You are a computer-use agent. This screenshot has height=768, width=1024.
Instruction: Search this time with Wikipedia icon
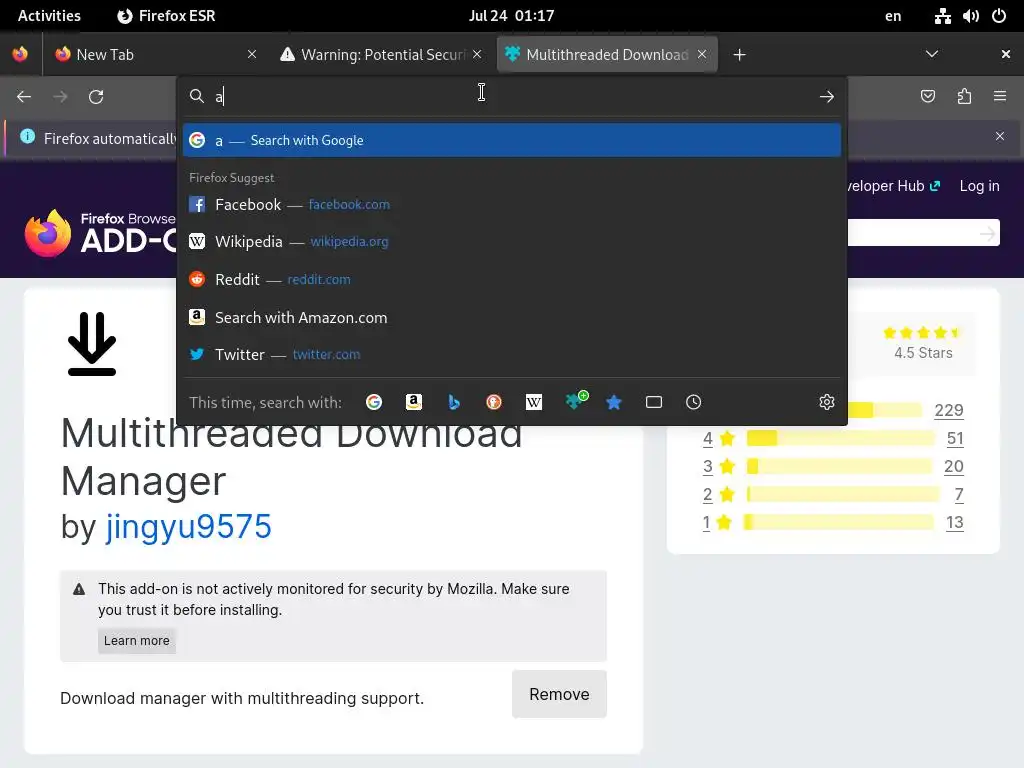click(534, 402)
